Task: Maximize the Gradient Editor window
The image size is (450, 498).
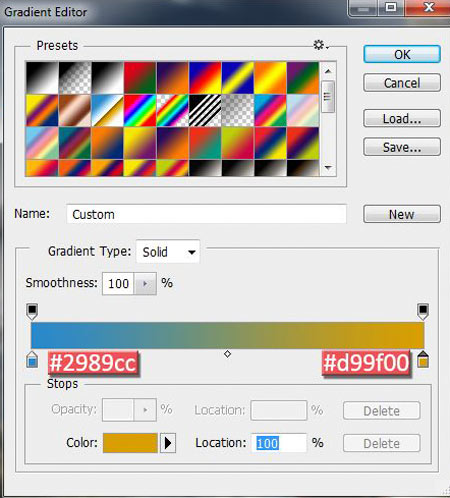Action: click(x=391, y=7)
